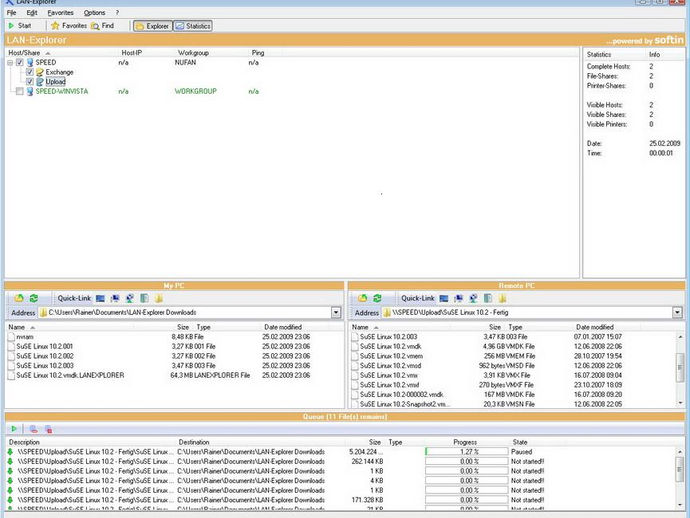
Task: Uncheck the Exchange share checkbox
Action: [29, 72]
